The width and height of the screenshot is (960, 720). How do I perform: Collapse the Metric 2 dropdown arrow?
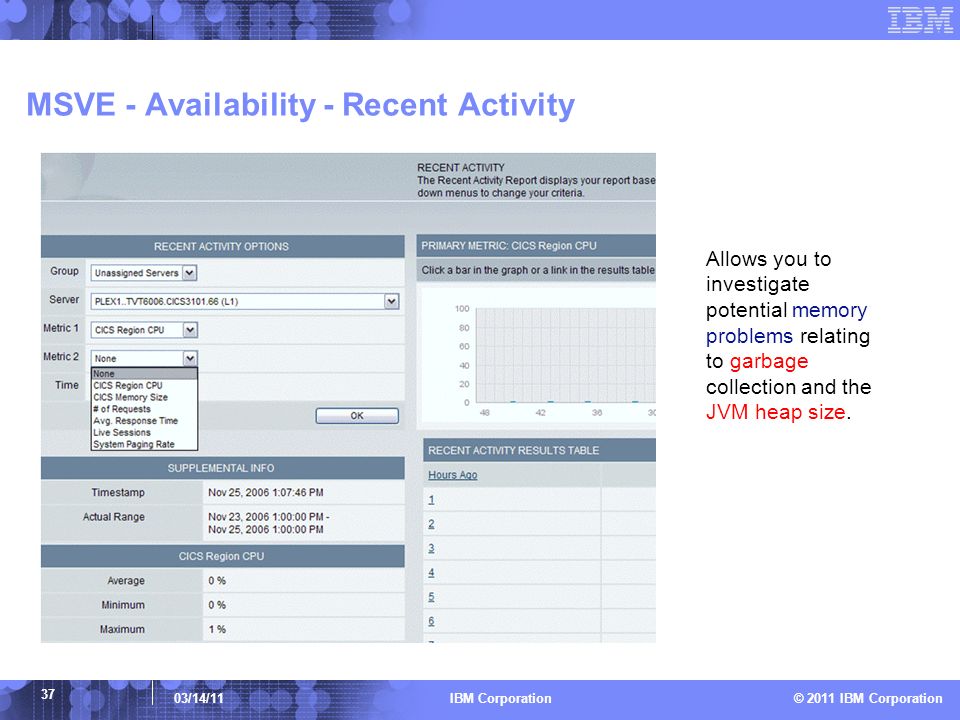click(x=190, y=358)
